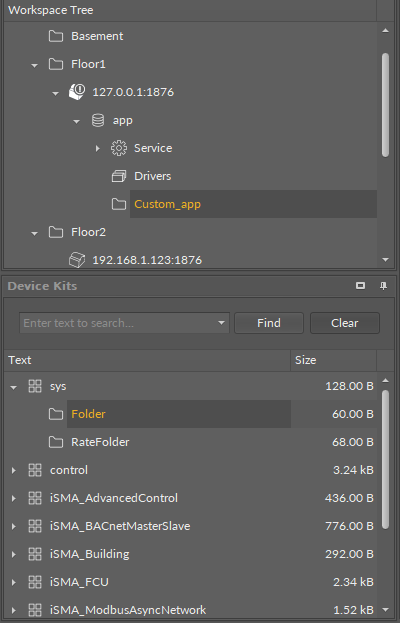Collapse the Floor1 folder
The width and height of the screenshot is (400, 623).
tap(35, 65)
